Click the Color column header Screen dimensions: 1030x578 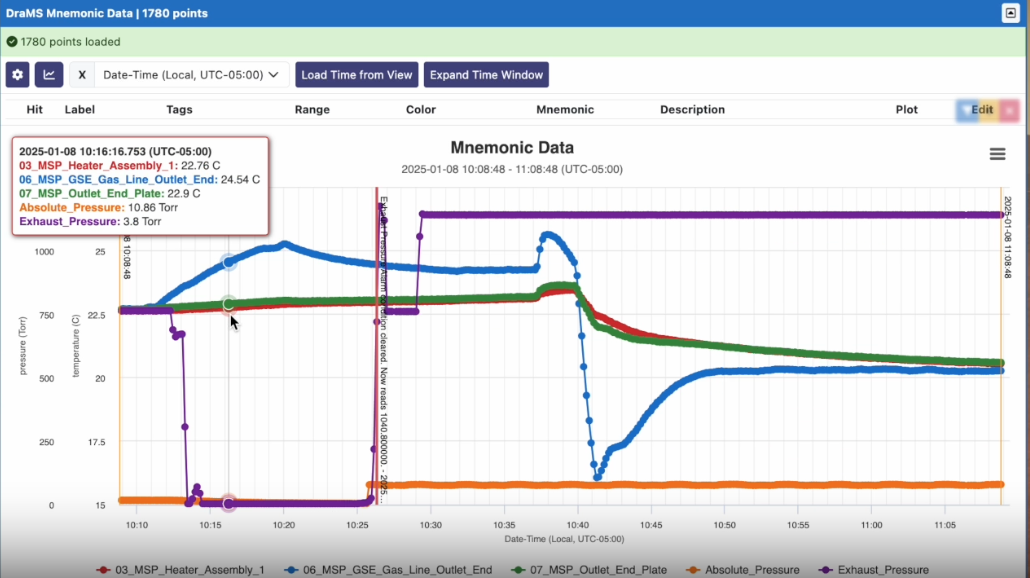click(x=421, y=110)
